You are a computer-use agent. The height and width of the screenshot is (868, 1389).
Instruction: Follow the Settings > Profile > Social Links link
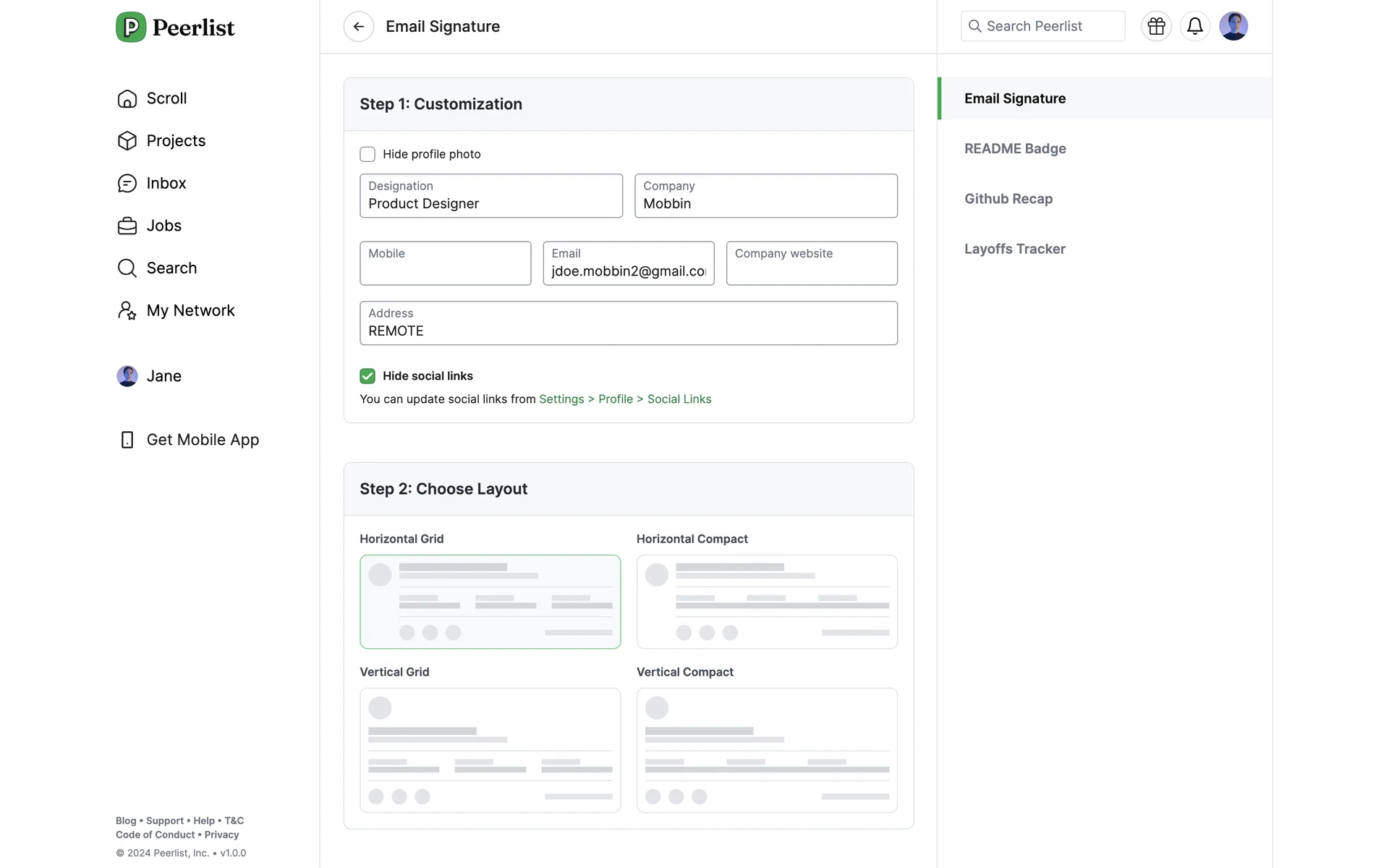624,399
